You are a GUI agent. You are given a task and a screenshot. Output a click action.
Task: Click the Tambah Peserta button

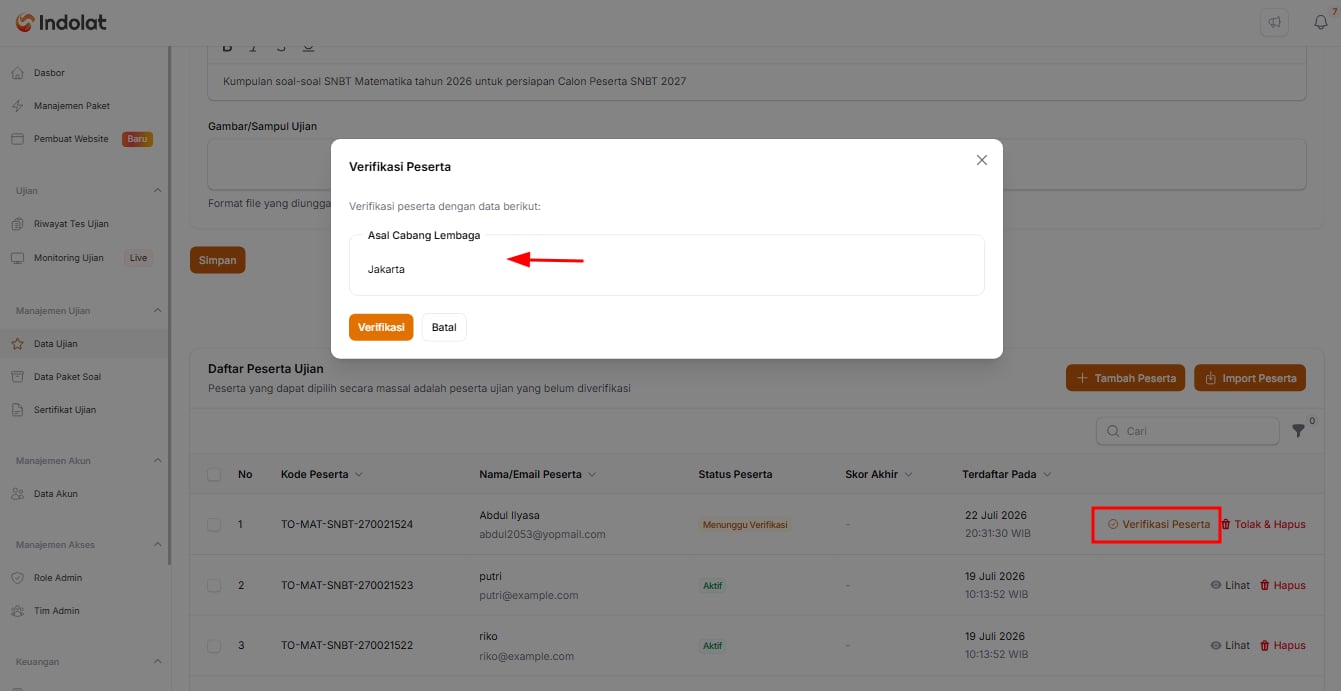(1126, 378)
